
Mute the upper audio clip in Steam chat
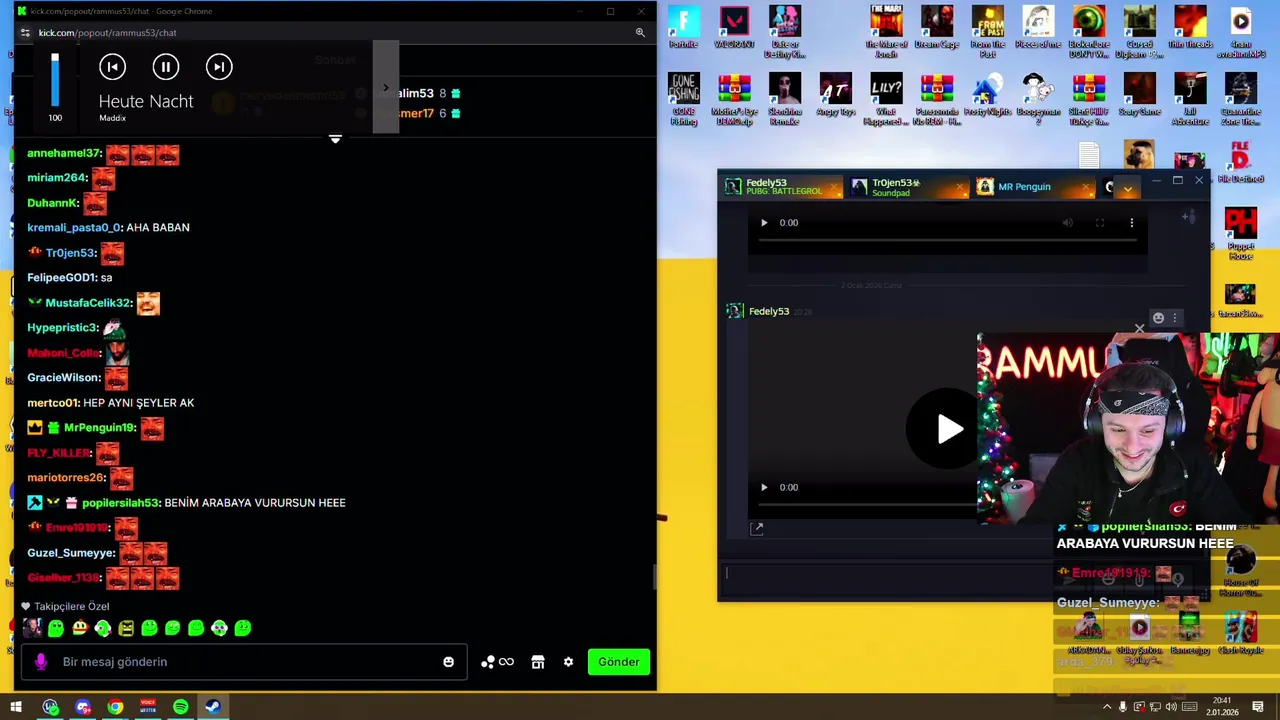(1068, 223)
